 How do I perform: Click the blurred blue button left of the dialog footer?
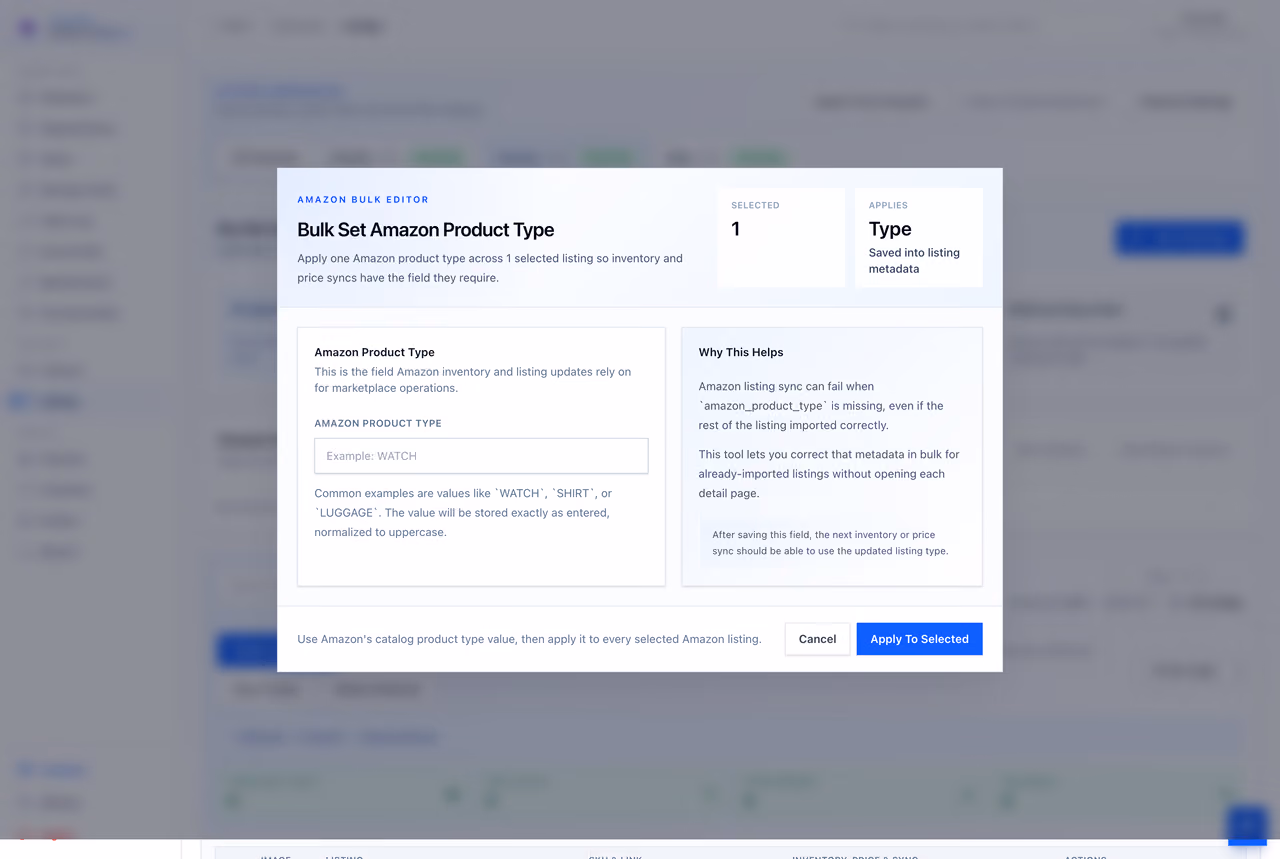[x=246, y=651]
